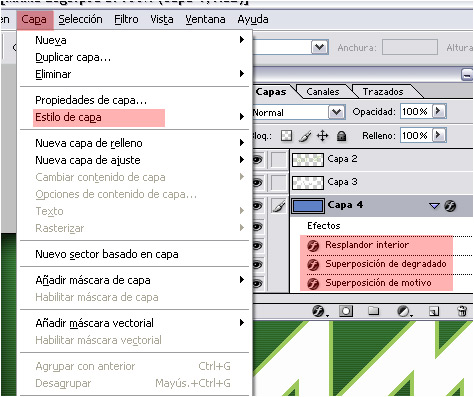474x397 pixels.
Task: Open the Ayuda menu
Action: 253,20
